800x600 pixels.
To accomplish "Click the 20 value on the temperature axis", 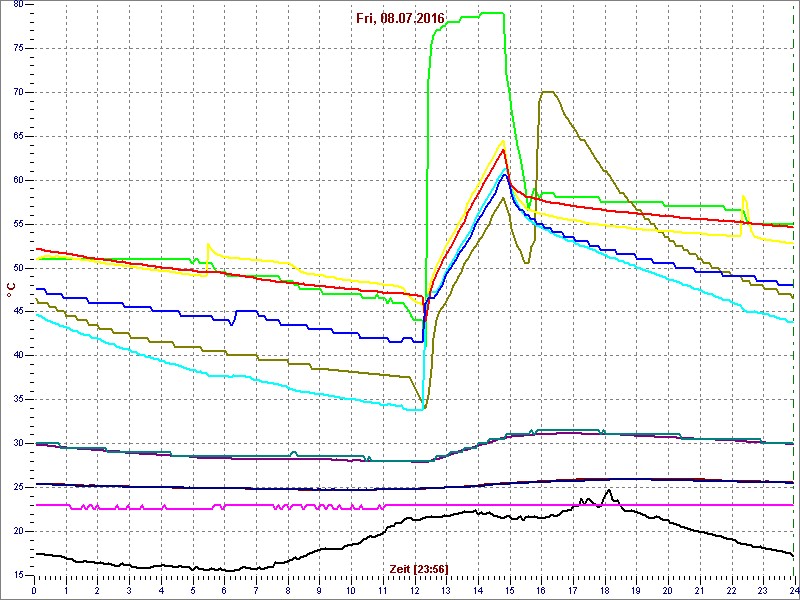I will pyautogui.click(x=18, y=531).
